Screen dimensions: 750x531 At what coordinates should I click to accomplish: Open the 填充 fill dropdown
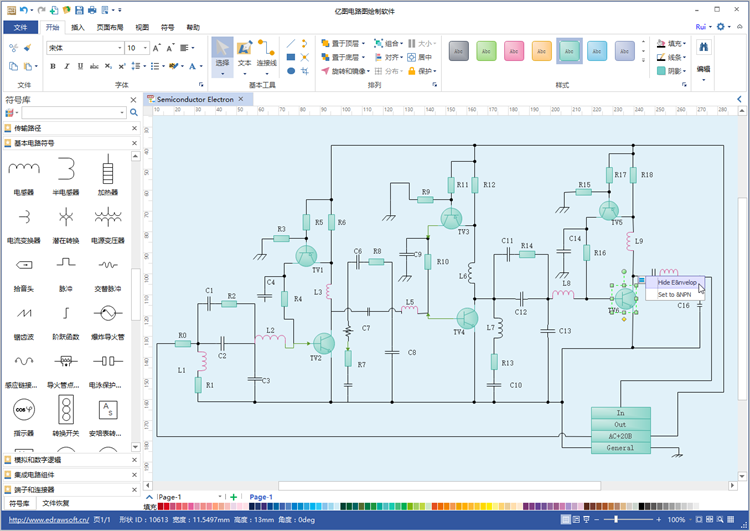coord(672,44)
